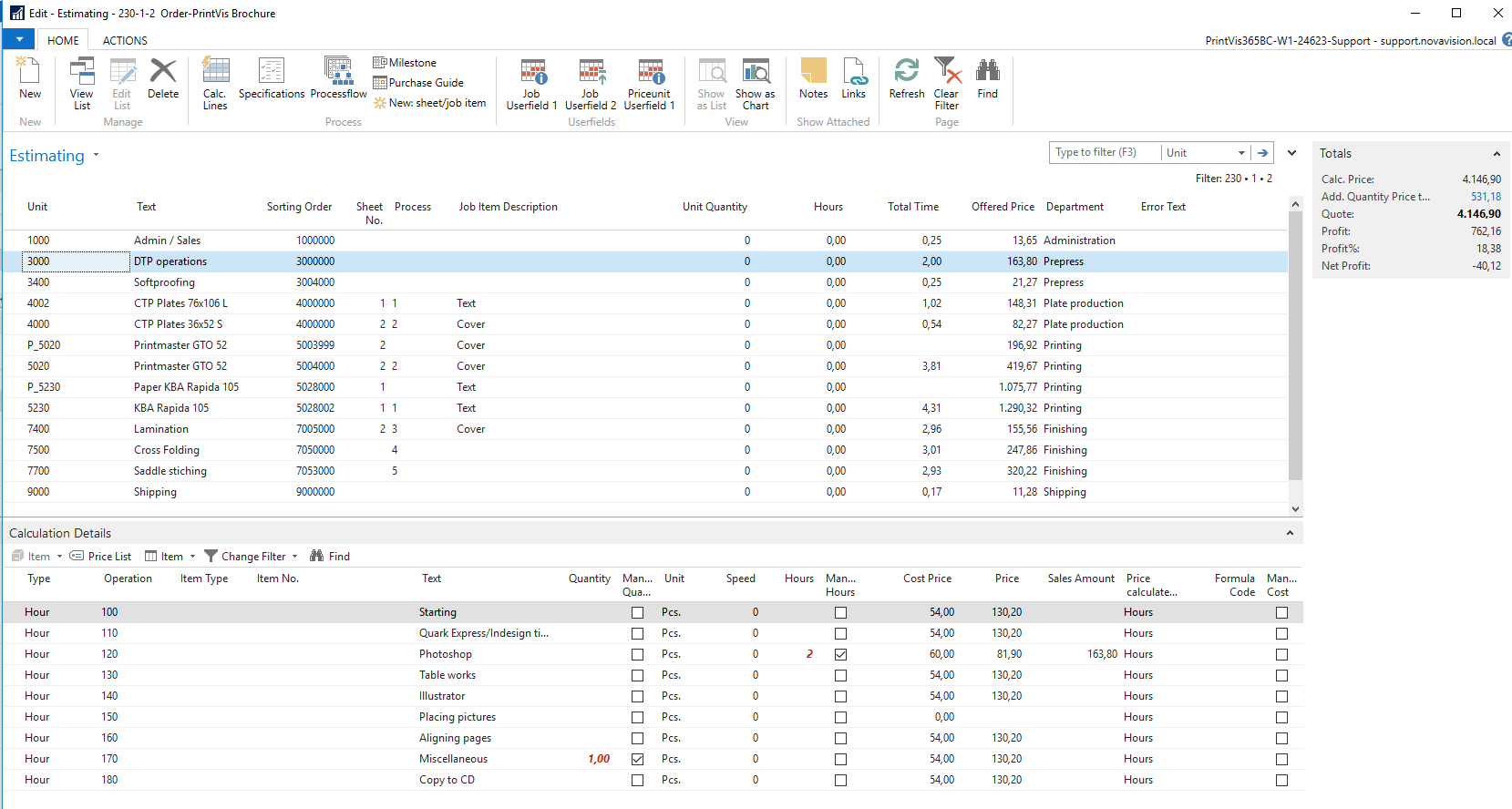The image size is (1512, 809).
Task: Check Man. Quantity for Table works row
Action: coord(637,676)
